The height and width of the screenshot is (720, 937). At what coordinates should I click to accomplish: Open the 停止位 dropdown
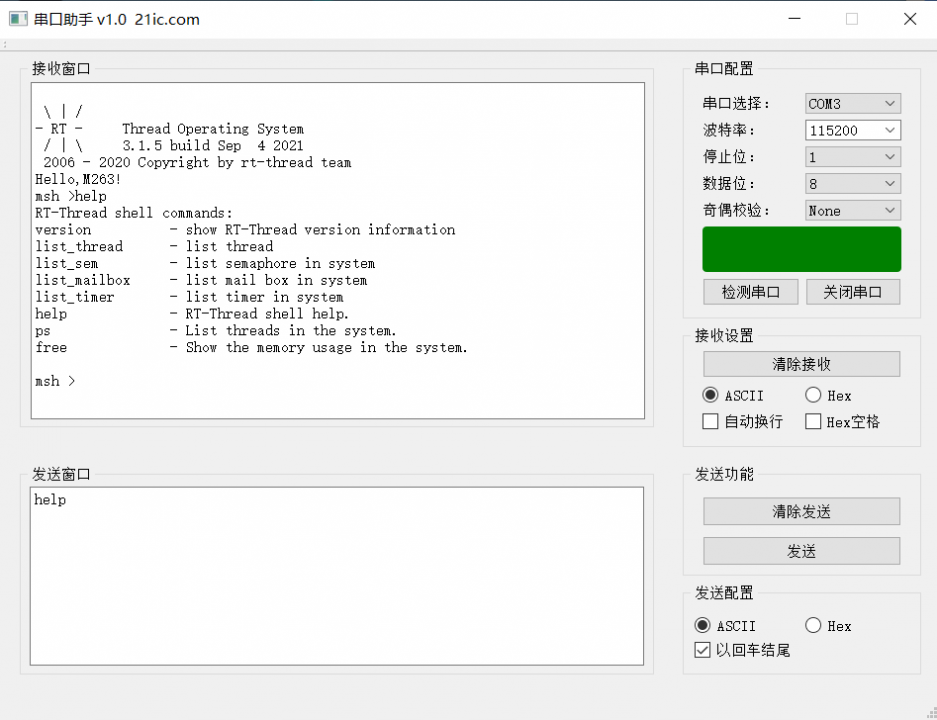(853, 157)
